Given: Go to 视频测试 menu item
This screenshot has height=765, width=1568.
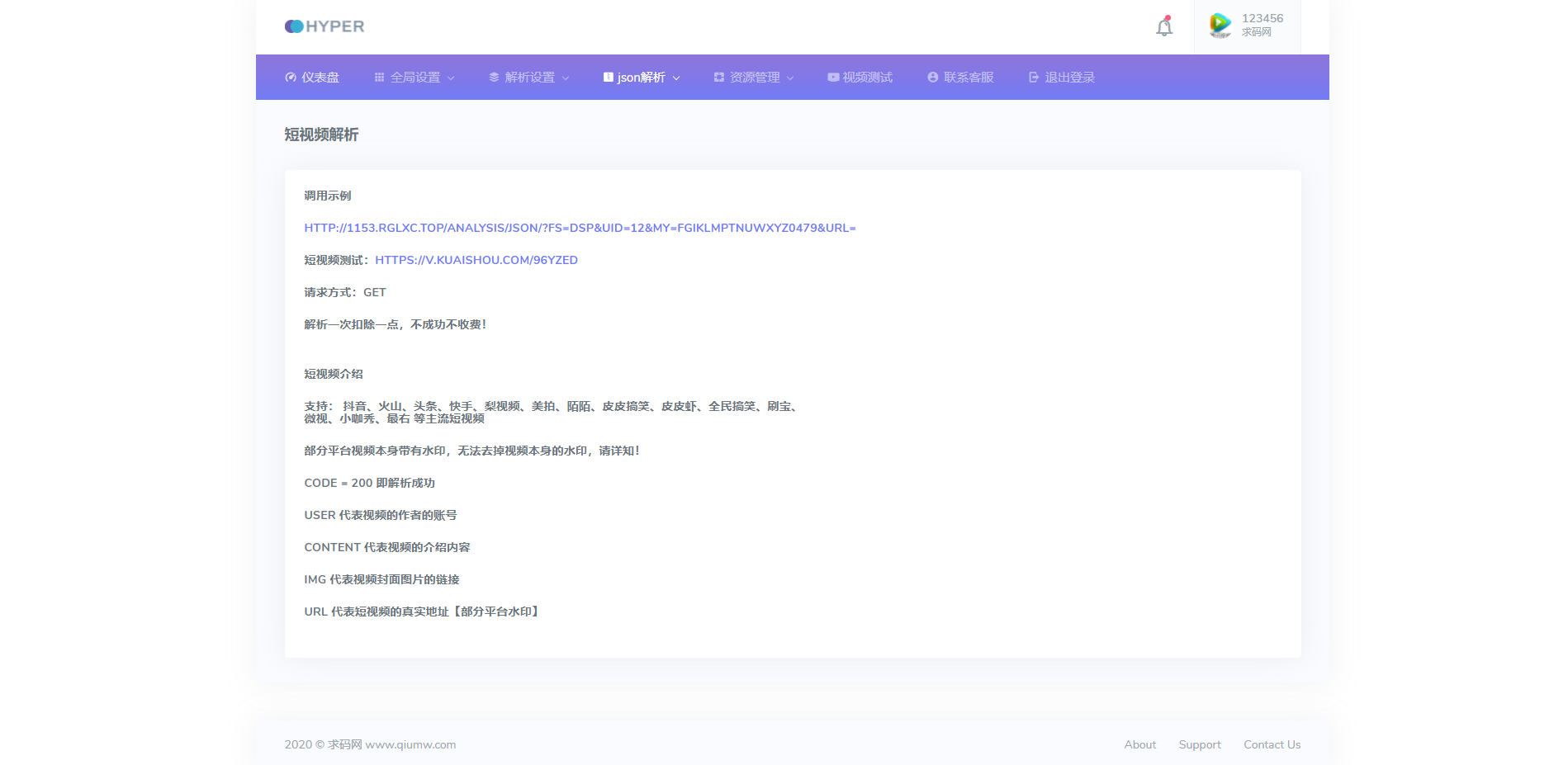Looking at the screenshot, I should pyautogui.click(x=860, y=78).
